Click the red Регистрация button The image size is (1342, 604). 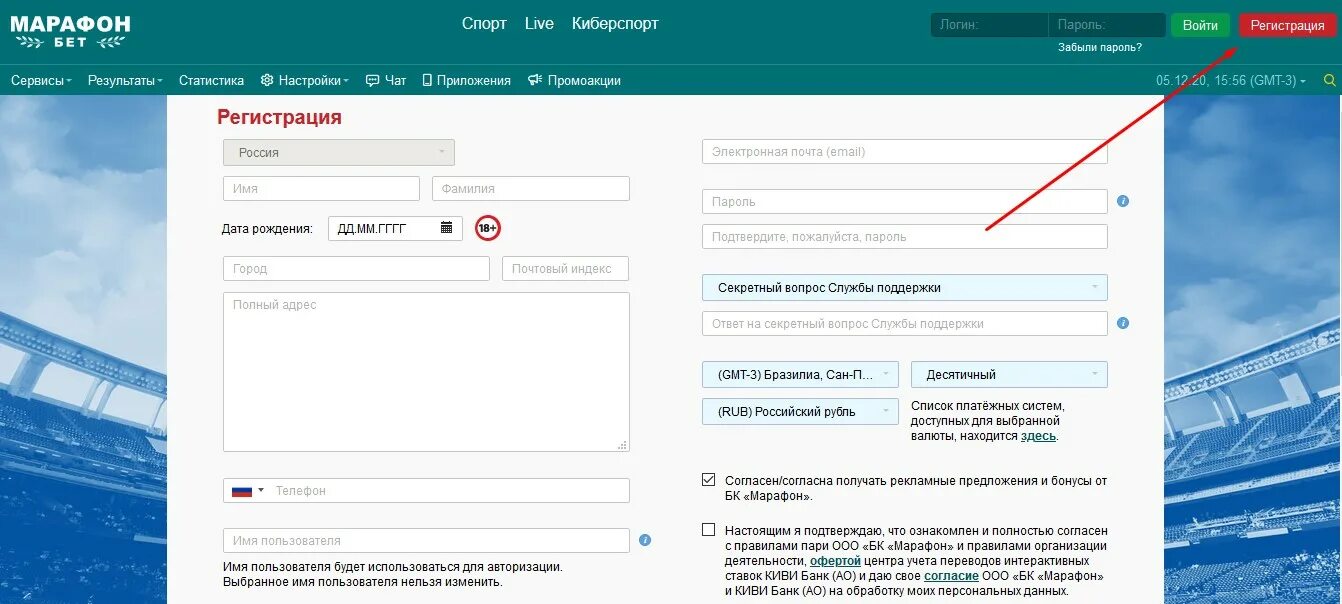pyautogui.click(x=1287, y=25)
